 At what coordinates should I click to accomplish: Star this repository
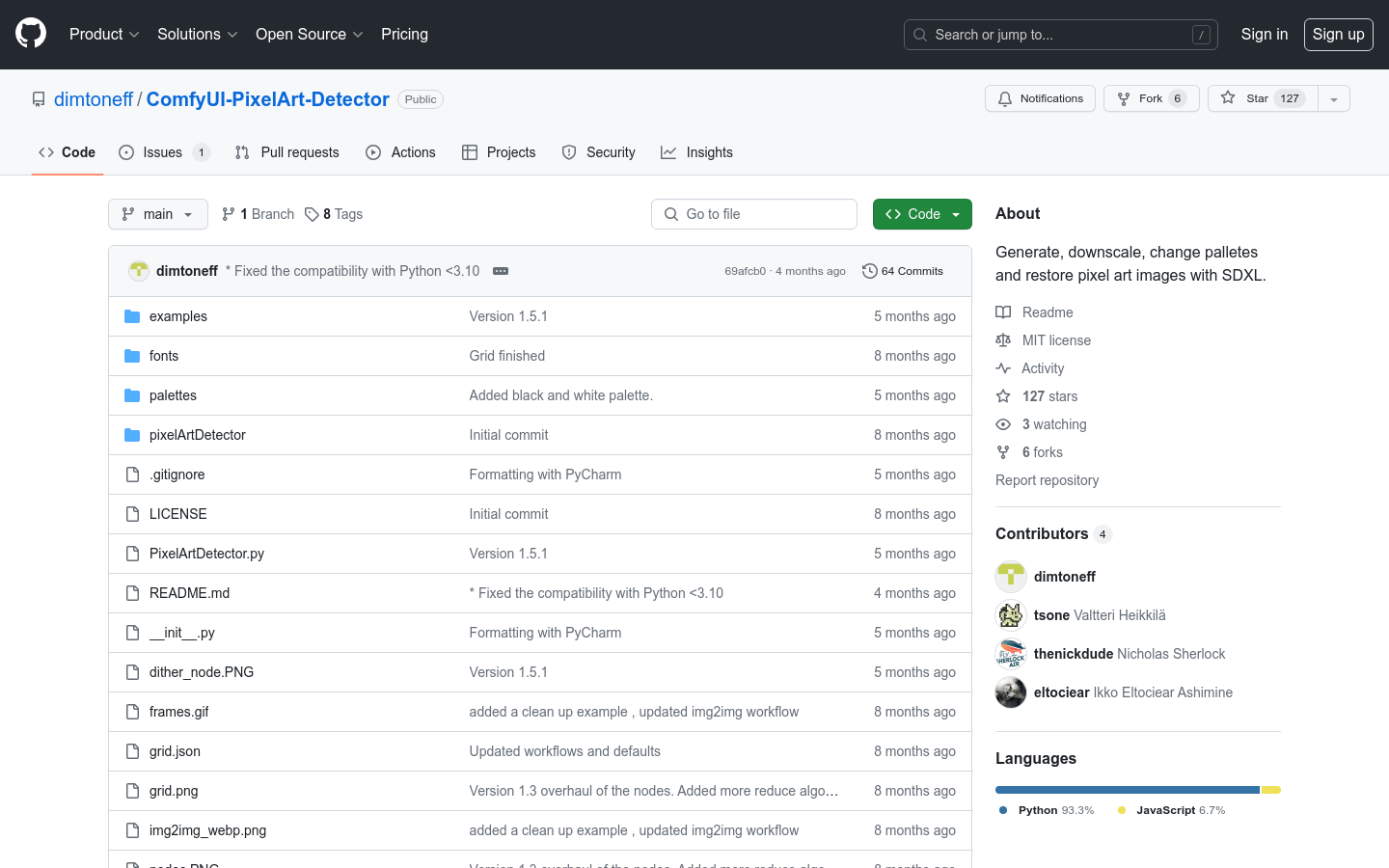[x=1263, y=98]
